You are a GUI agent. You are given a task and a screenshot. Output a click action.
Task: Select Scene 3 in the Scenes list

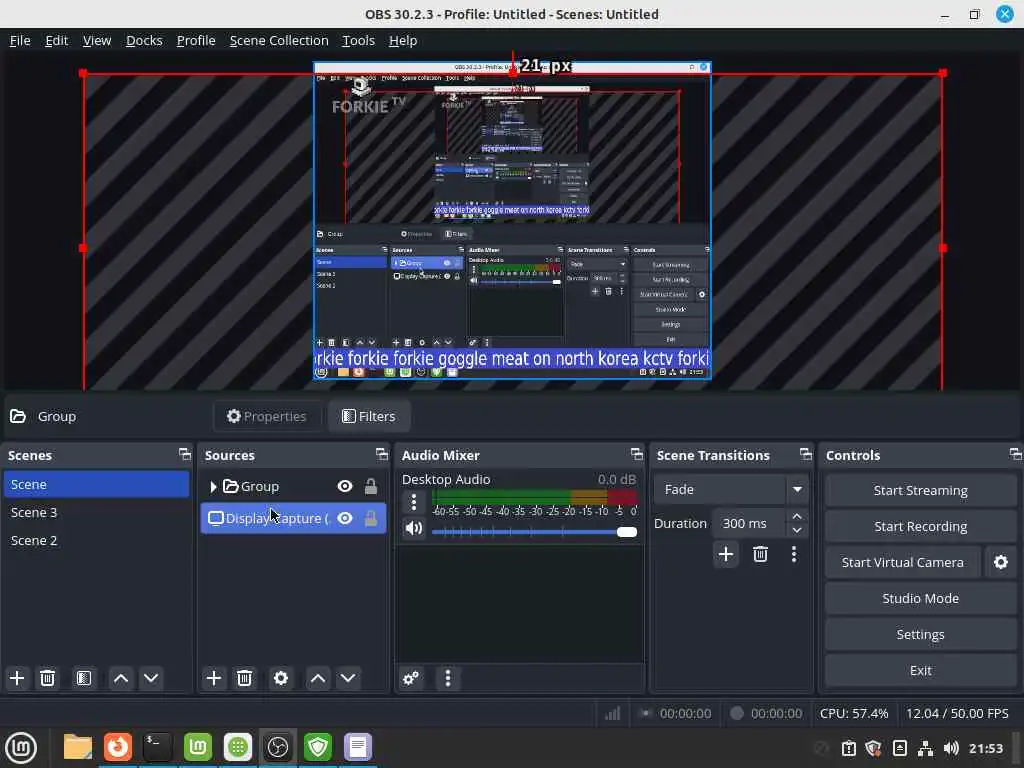96,512
